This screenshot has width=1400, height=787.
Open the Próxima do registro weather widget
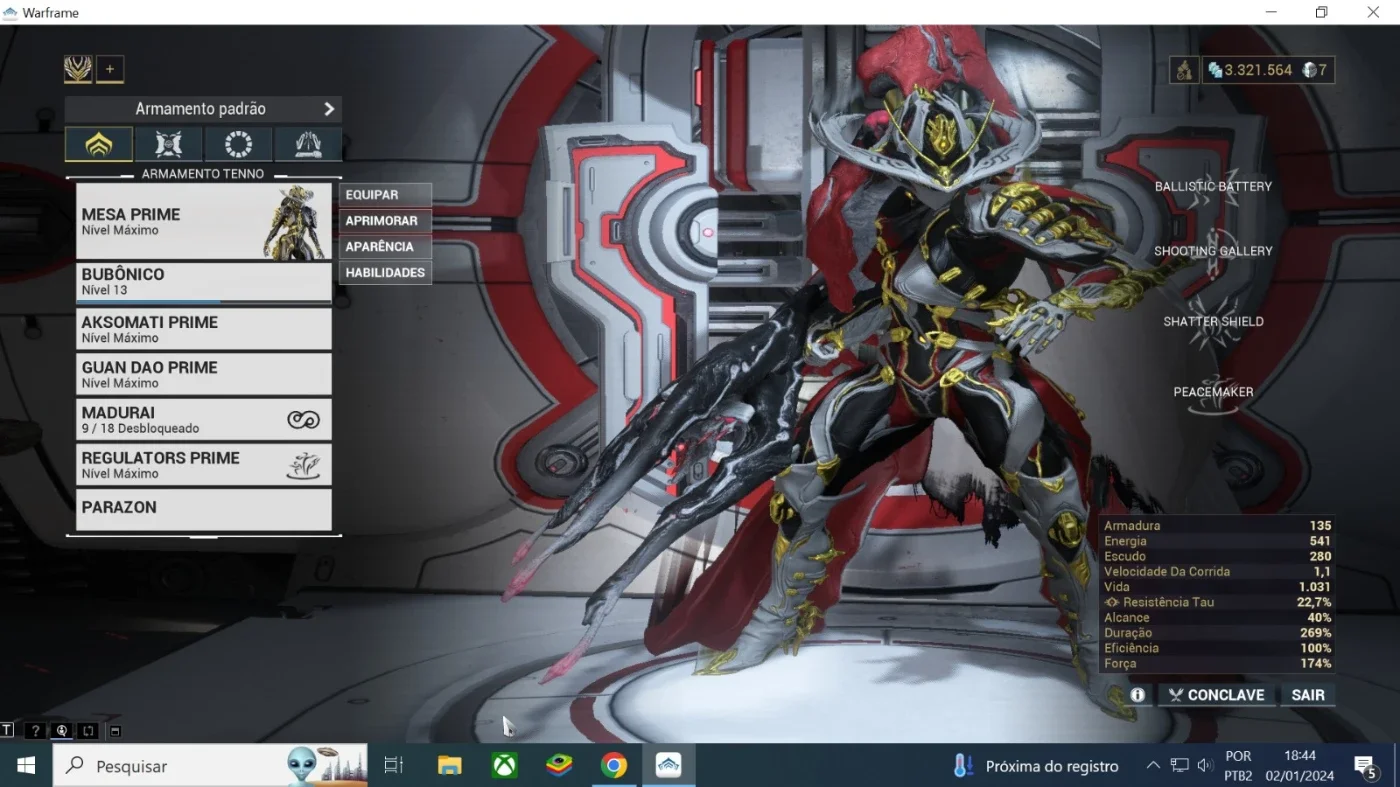1036,766
